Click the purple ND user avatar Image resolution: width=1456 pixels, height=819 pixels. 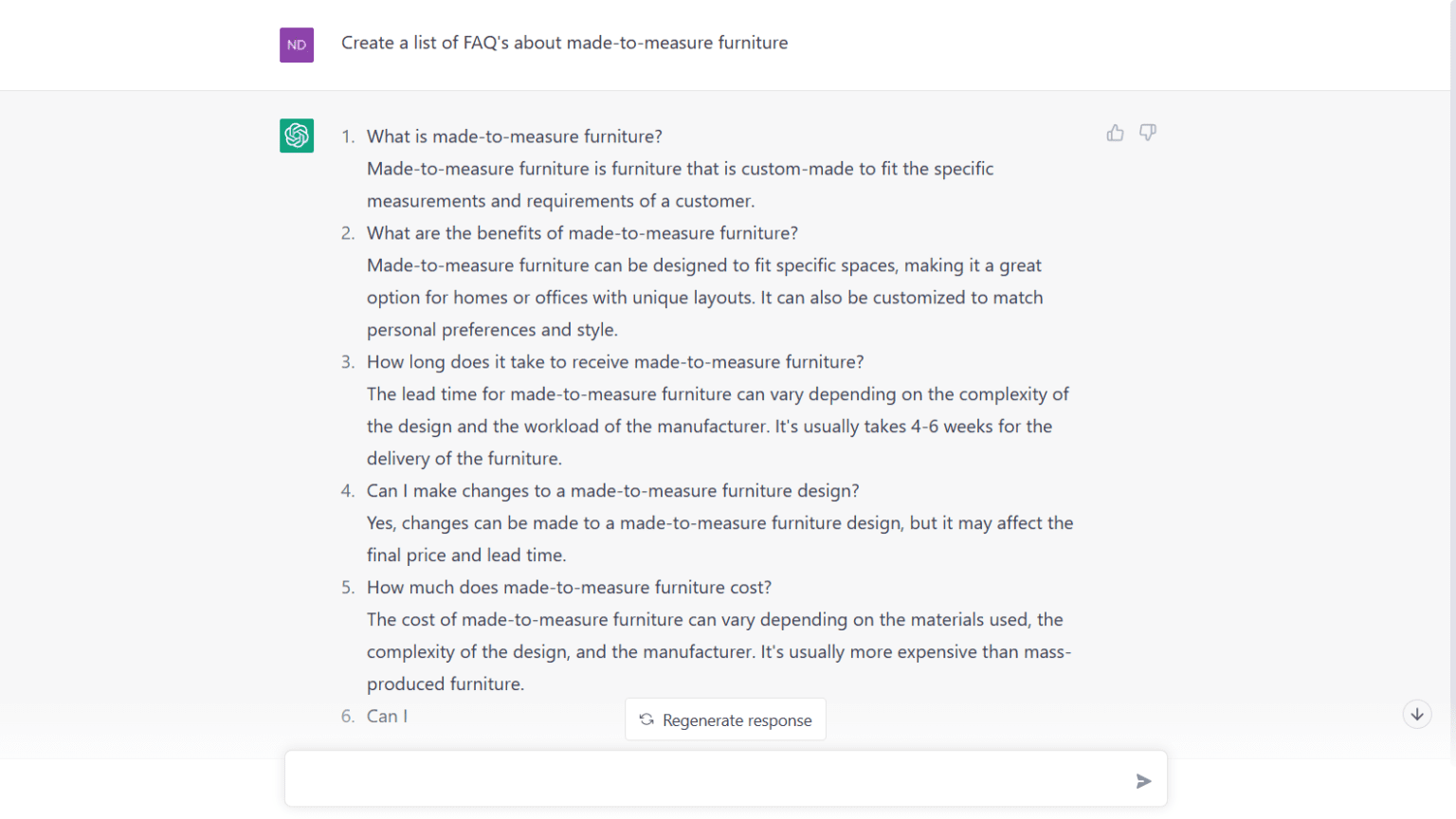297,45
